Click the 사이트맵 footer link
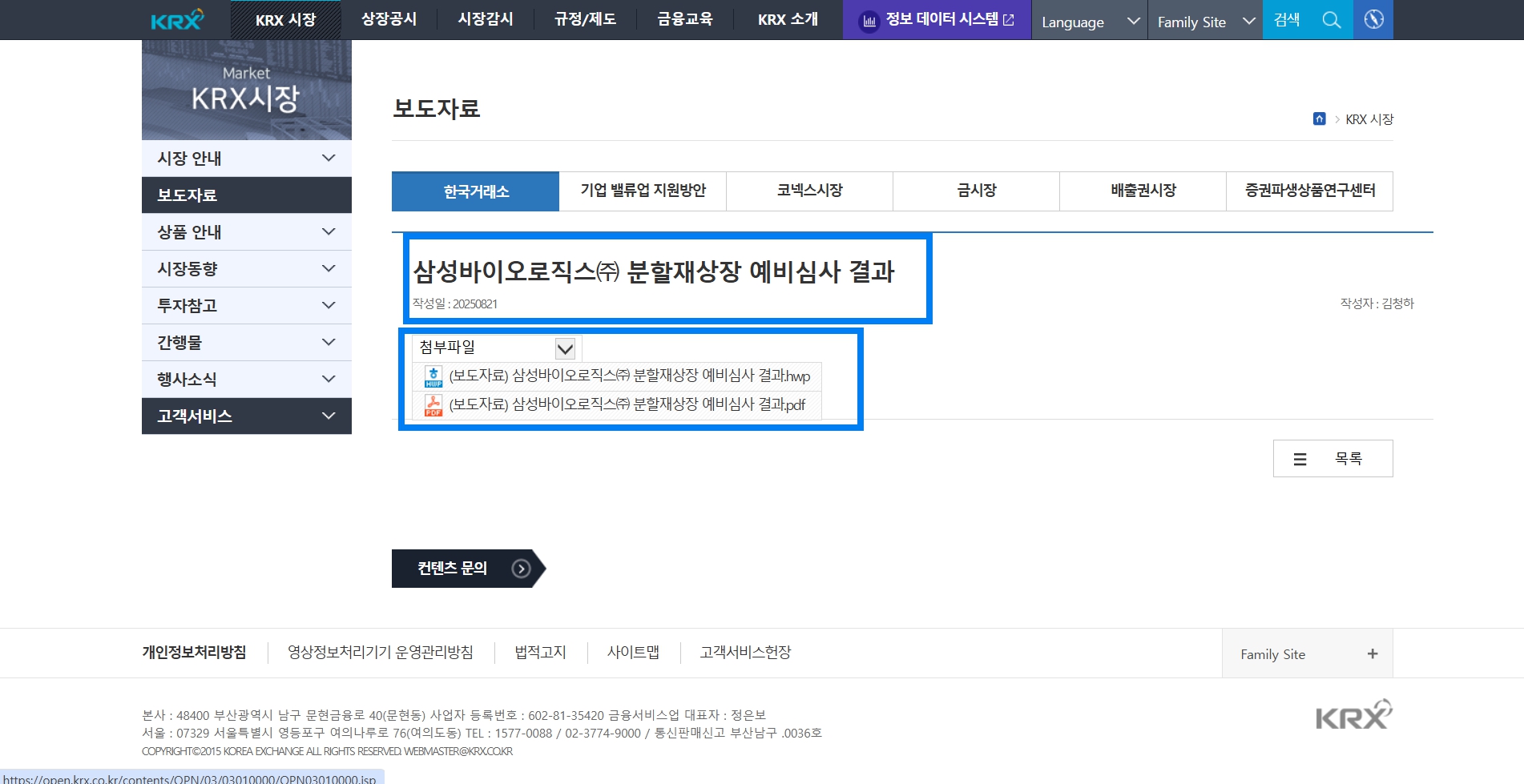 633,653
